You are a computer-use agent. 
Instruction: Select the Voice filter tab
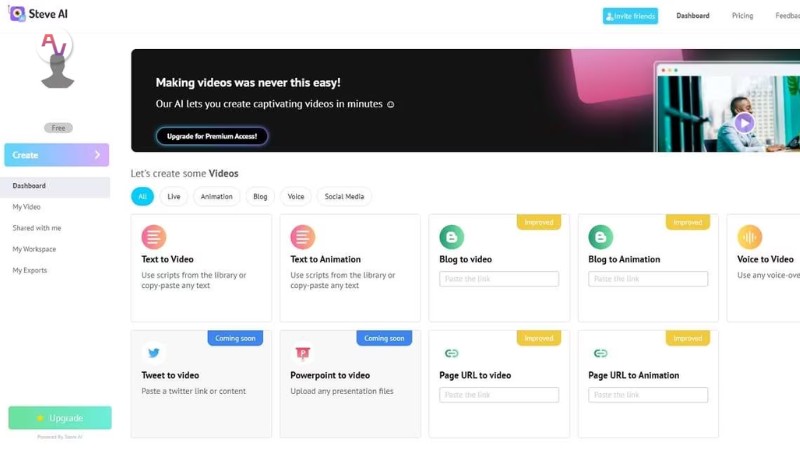[296, 196]
